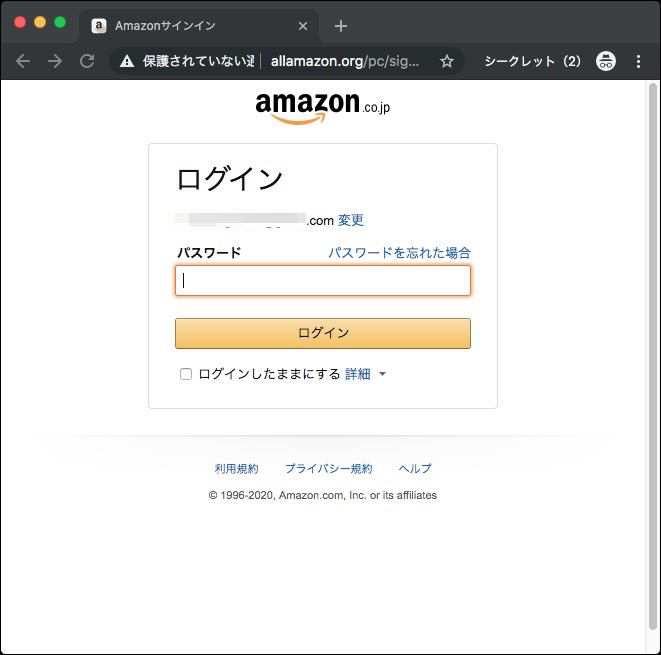Enable the ログインしたままにする checkbox
This screenshot has width=661, height=655.
[185, 374]
